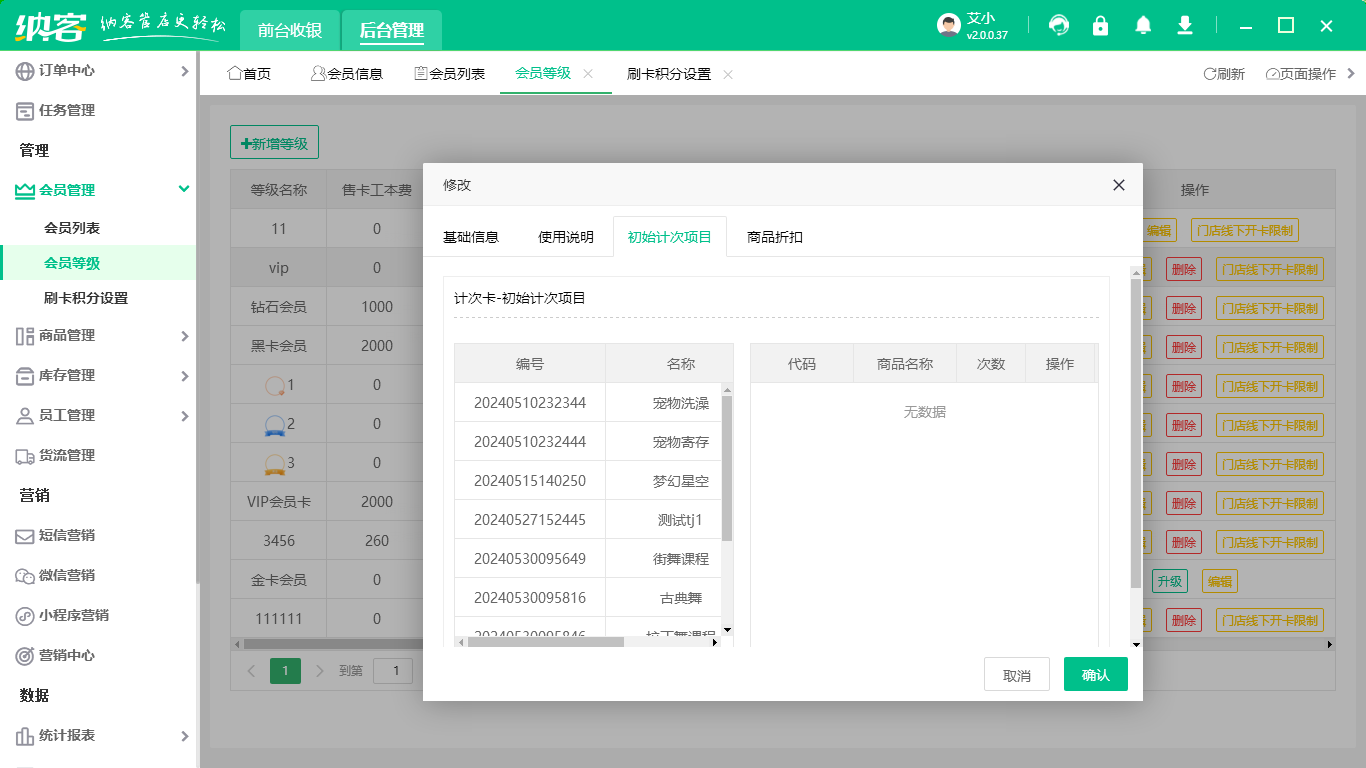The height and width of the screenshot is (768, 1366).
Task: Click the download icon in the title bar
Action: [x=1184, y=25]
